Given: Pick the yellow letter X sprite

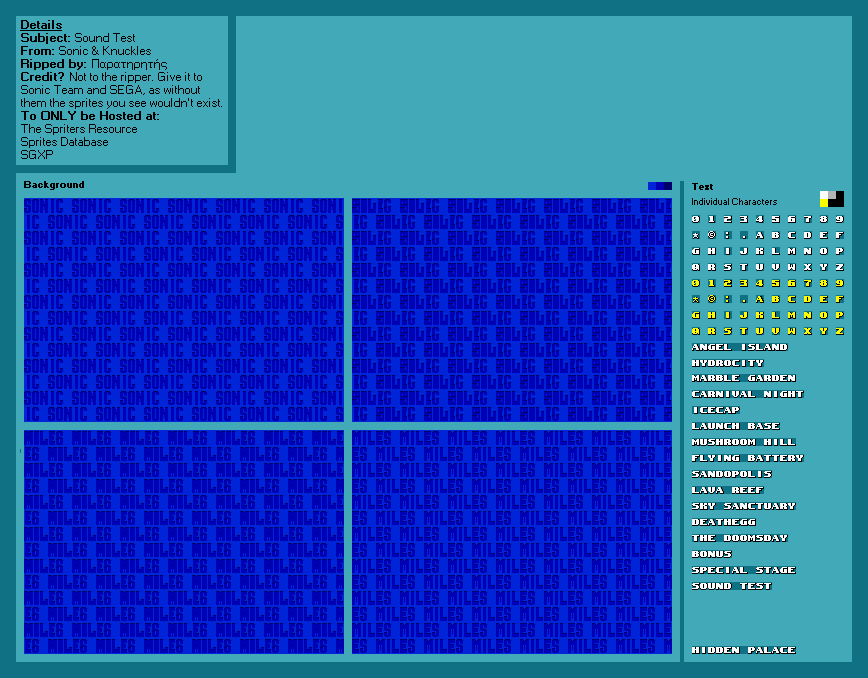Looking at the screenshot, I should tap(808, 332).
